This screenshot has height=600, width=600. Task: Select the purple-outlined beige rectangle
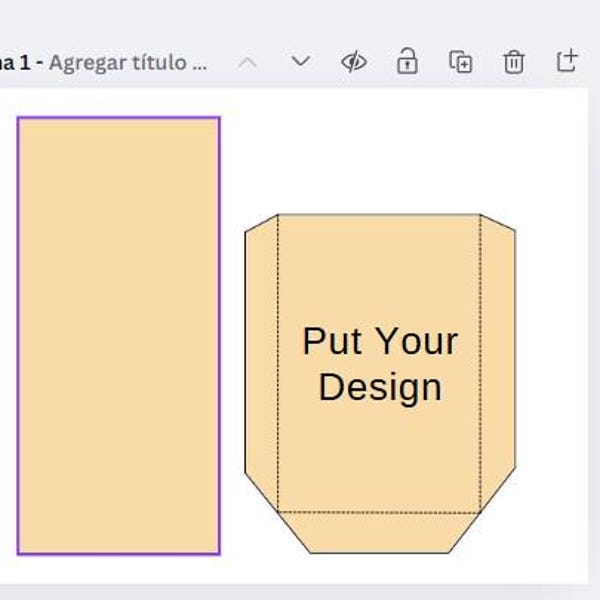(119, 336)
